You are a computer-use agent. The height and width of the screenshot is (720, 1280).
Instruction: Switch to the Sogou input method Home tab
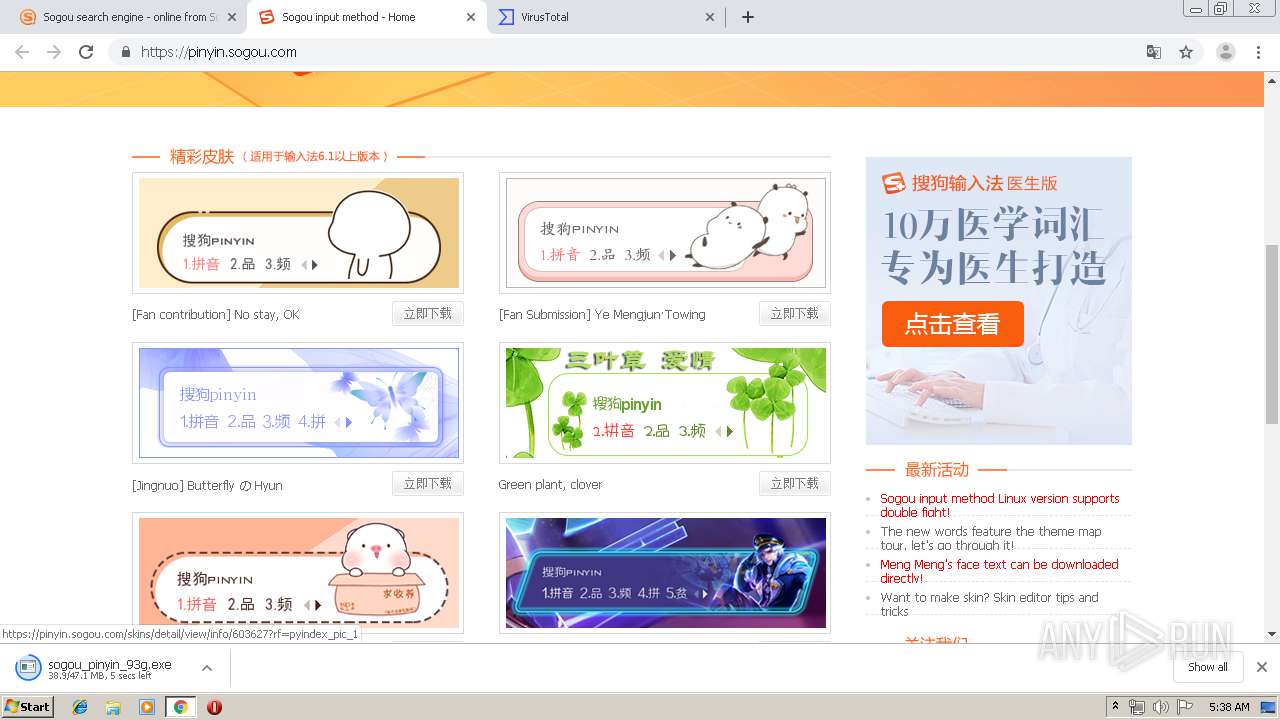[x=366, y=17]
